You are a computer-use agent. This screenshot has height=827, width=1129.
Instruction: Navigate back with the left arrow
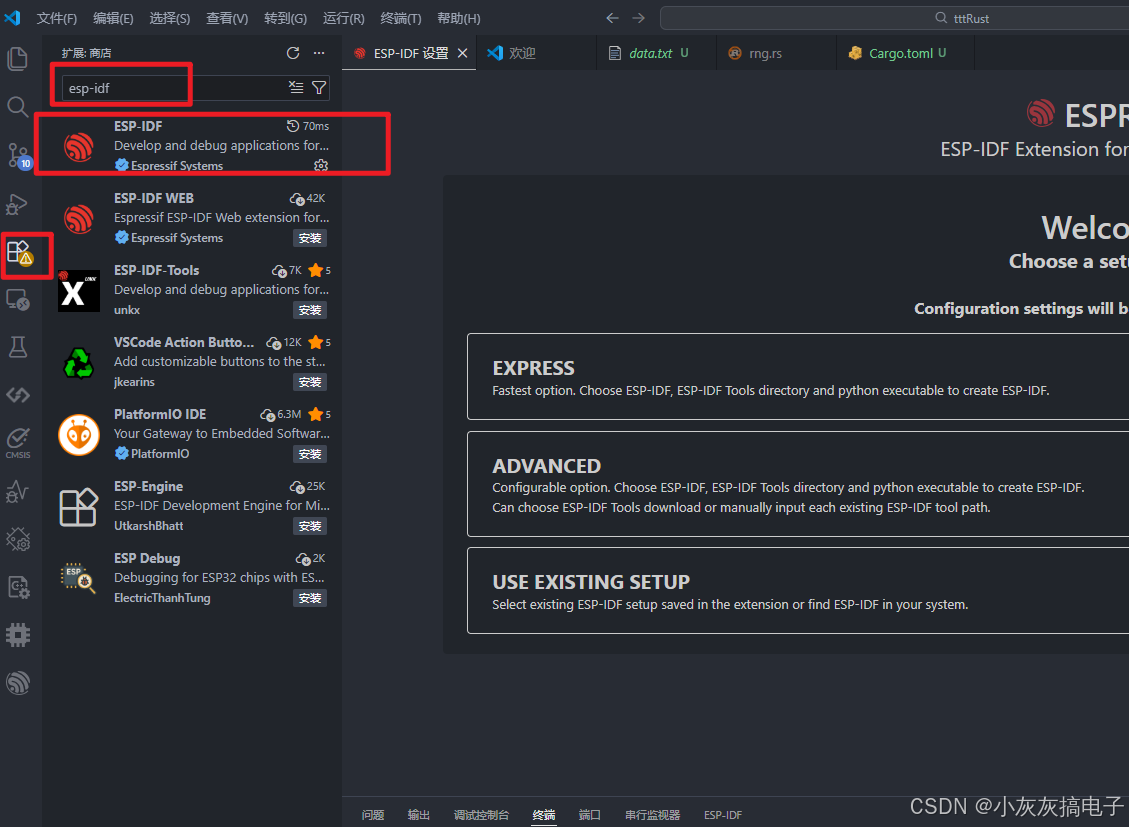612,18
